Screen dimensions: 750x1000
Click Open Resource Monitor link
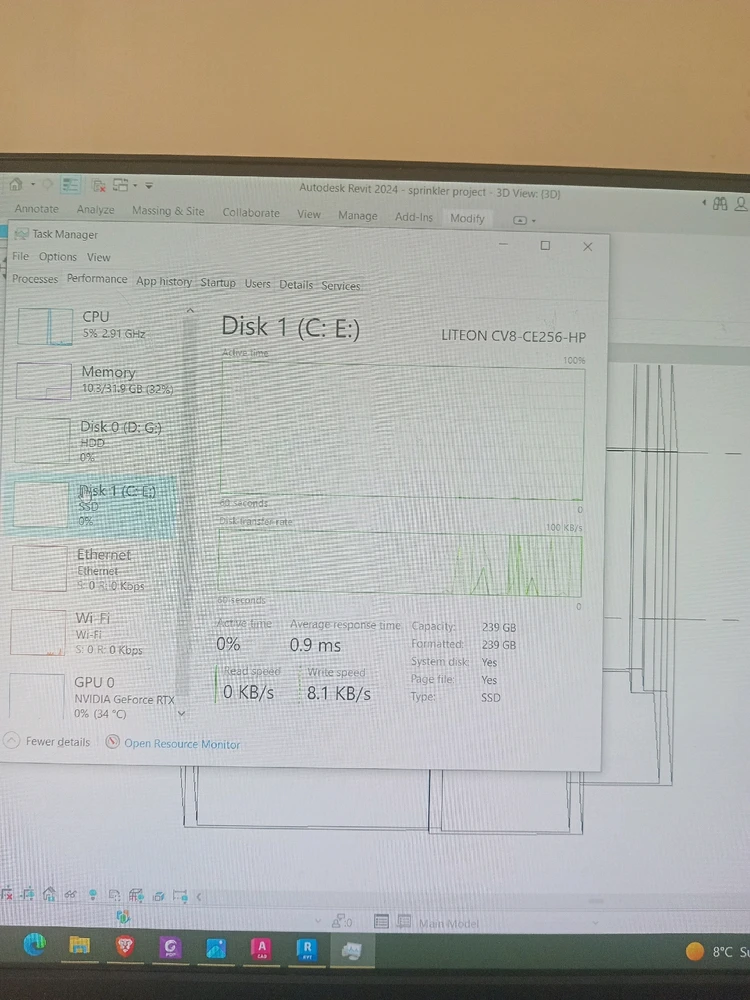pos(182,744)
